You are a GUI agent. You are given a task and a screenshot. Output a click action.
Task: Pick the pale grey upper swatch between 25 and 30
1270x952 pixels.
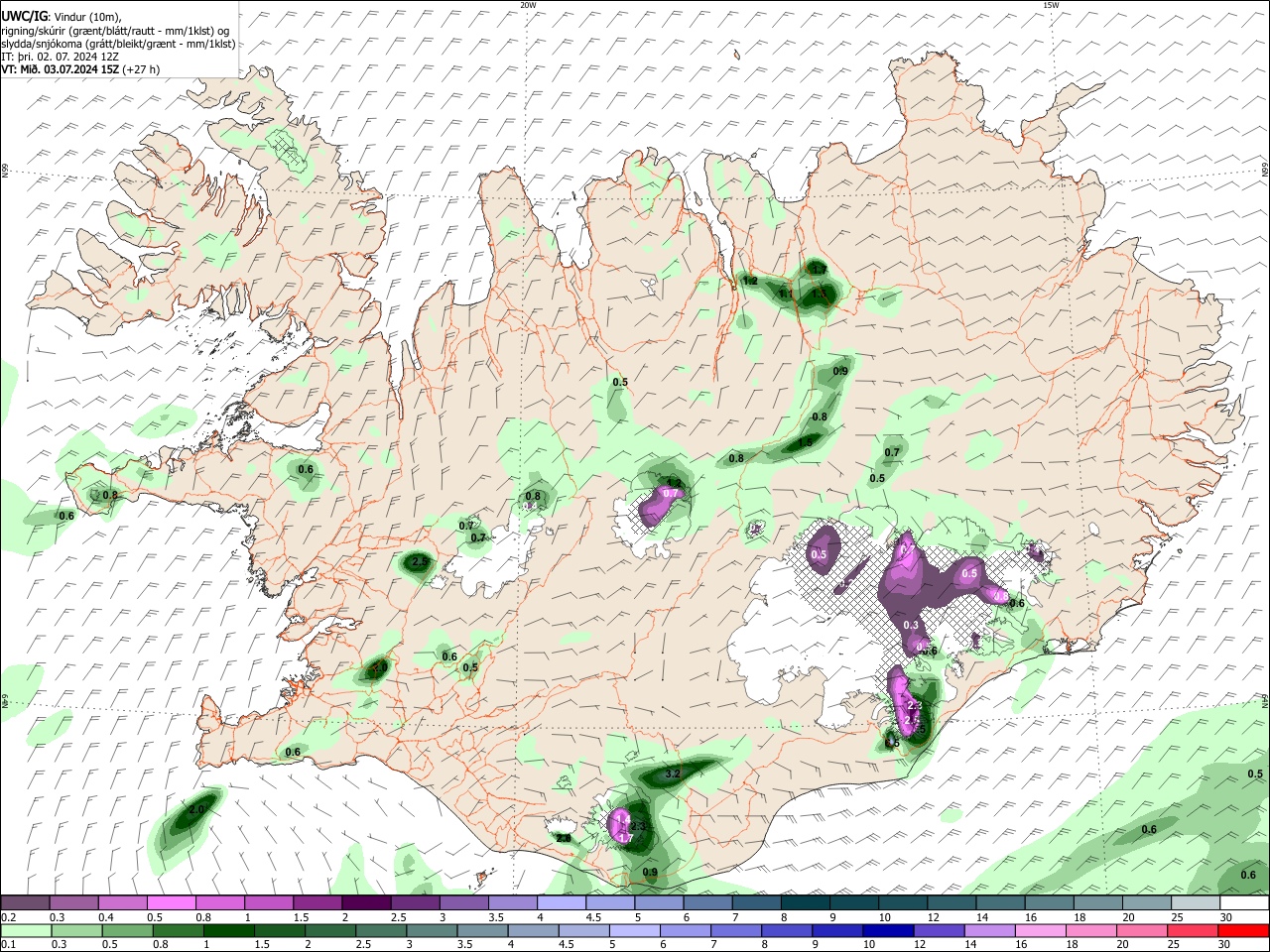(x=1195, y=903)
